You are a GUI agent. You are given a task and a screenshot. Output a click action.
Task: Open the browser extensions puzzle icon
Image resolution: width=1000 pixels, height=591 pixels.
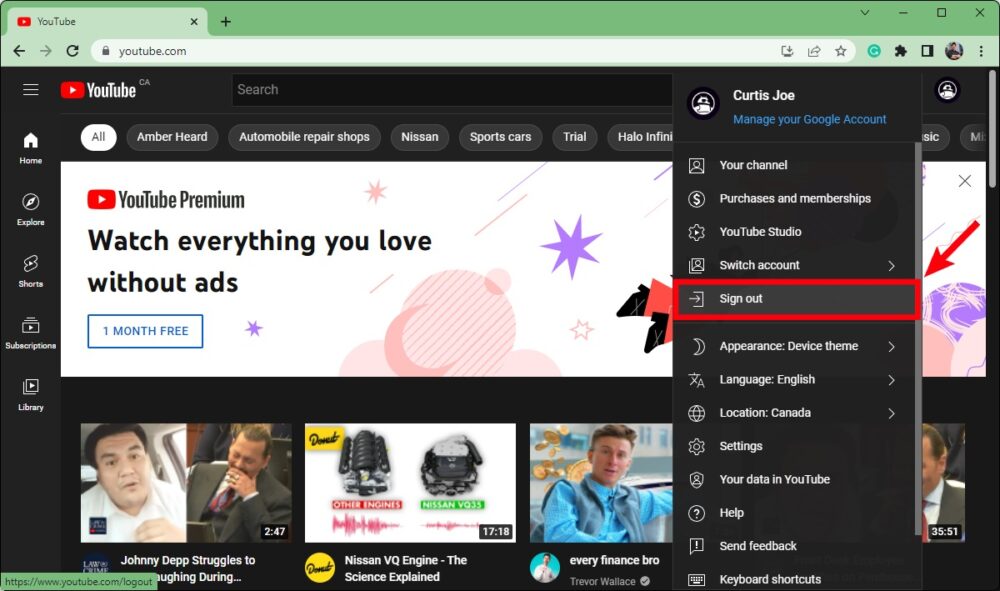pos(900,50)
